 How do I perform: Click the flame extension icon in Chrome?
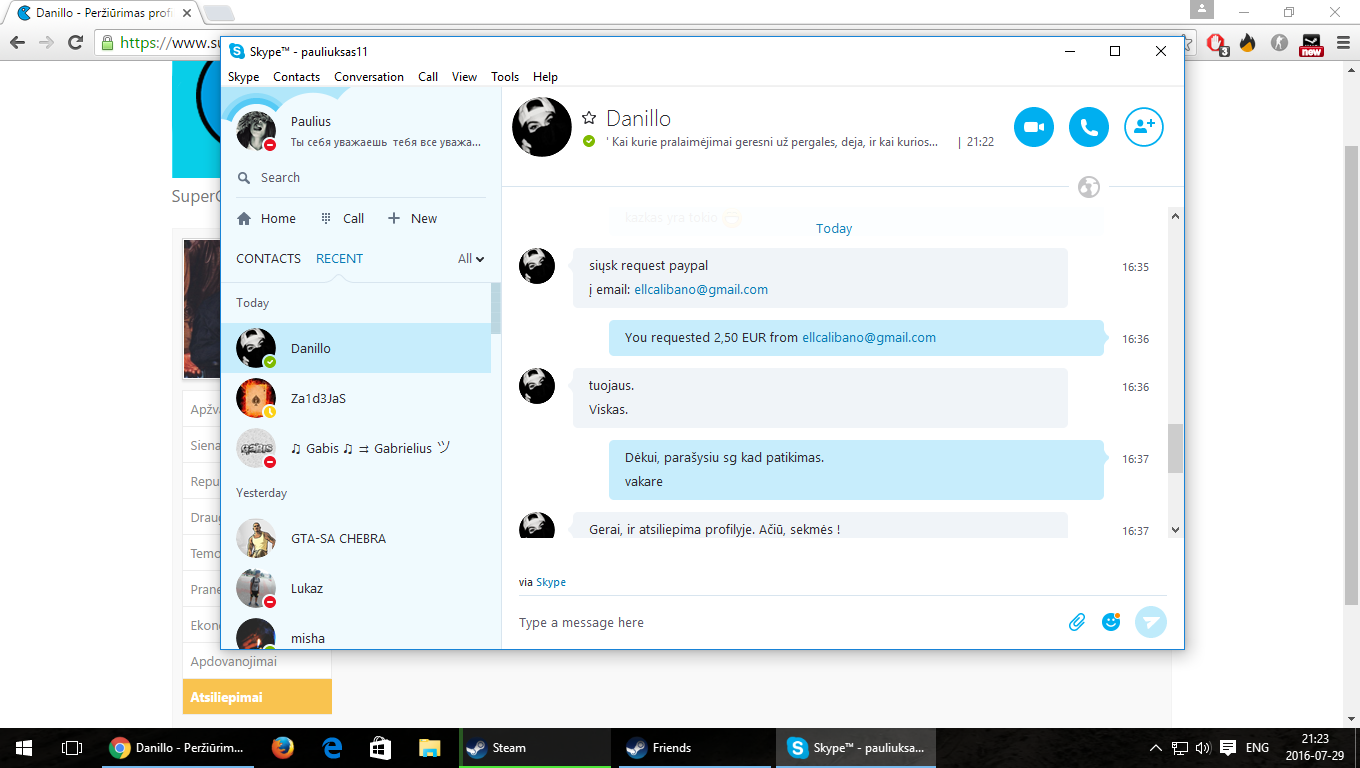[x=1247, y=43]
